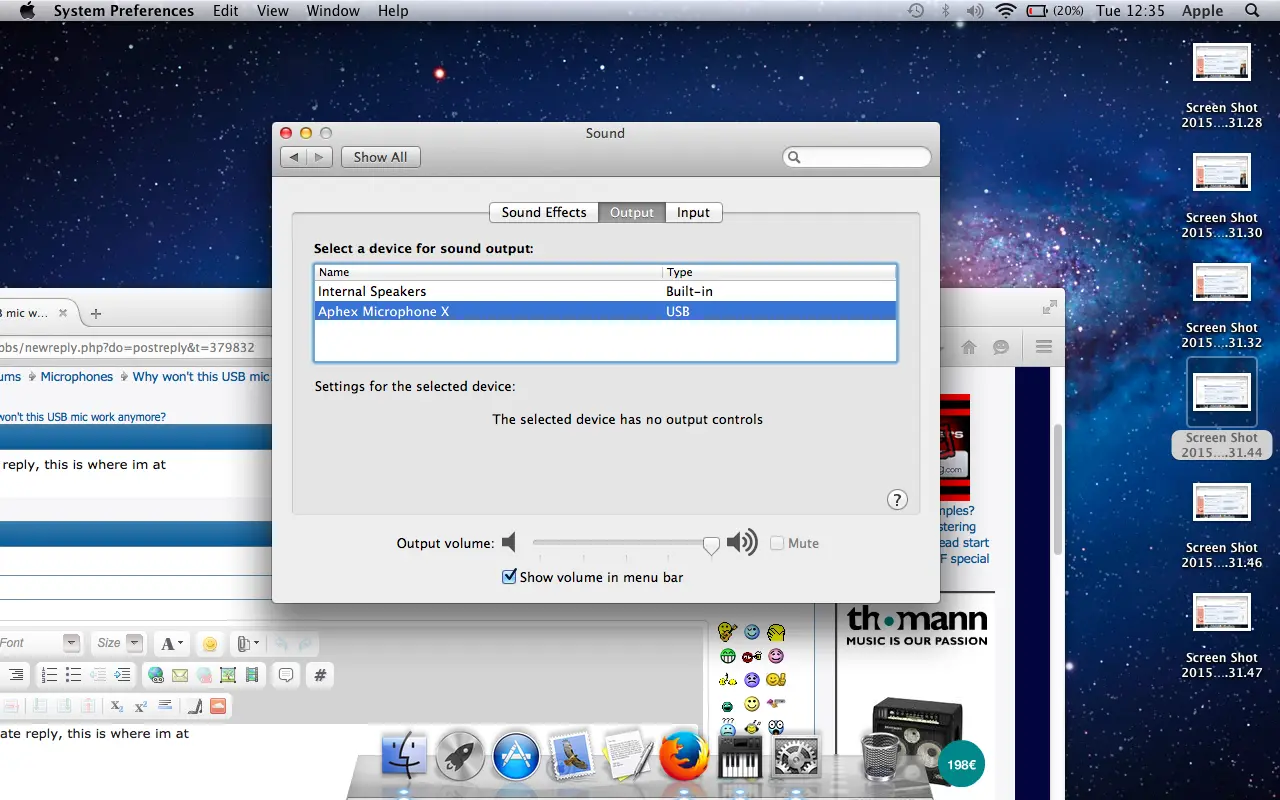Open the attachment paperclip dropdown

247,644
